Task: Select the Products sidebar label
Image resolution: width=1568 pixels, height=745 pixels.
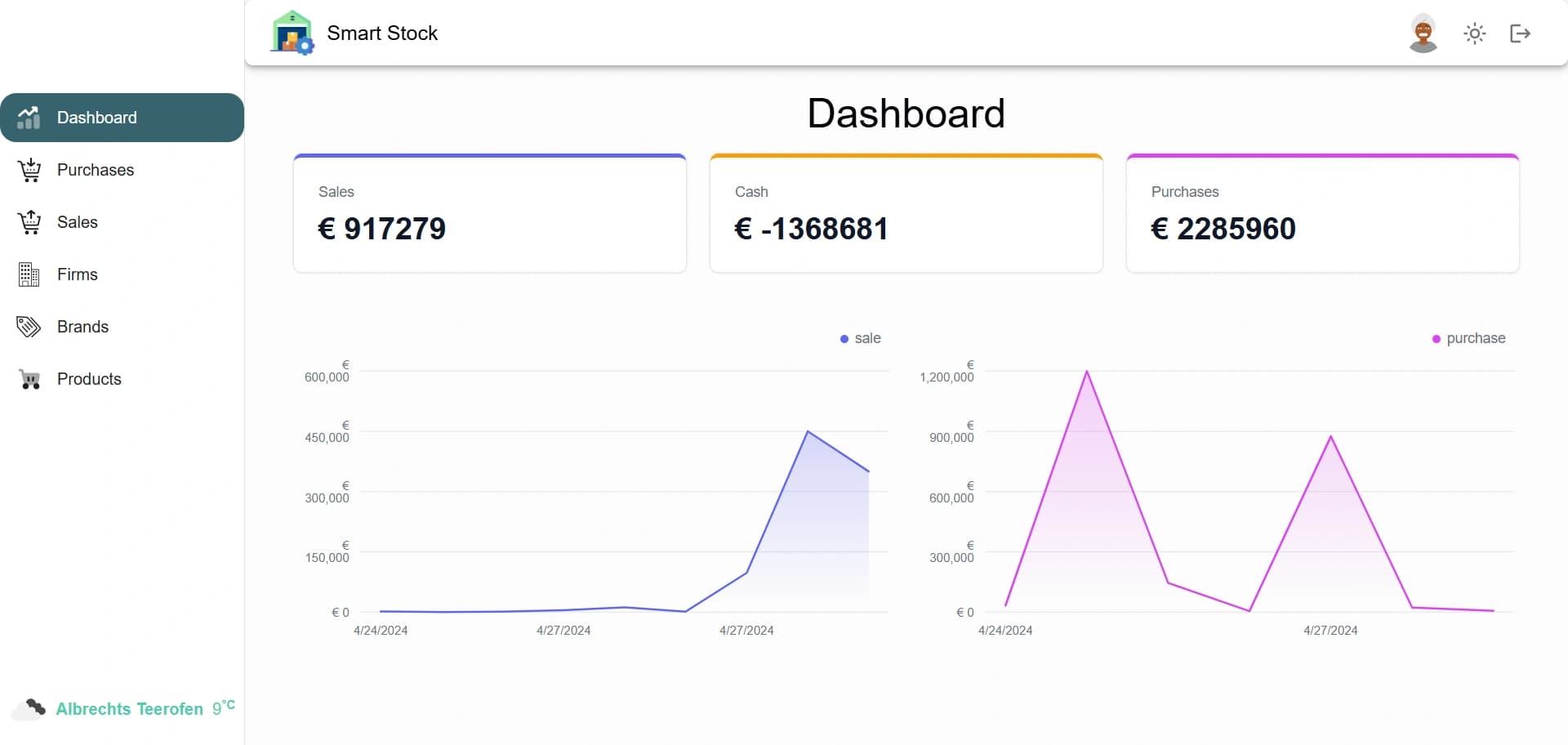Action: tap(89, 379)
